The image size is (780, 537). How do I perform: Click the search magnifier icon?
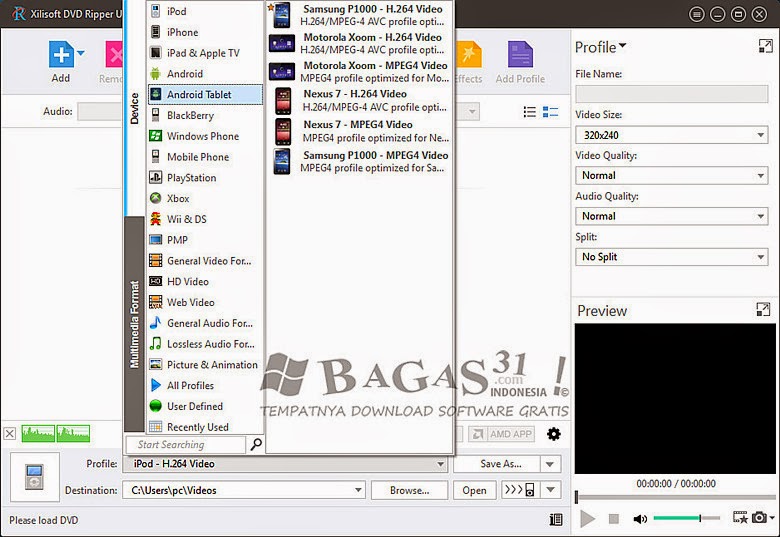[256, 444]
